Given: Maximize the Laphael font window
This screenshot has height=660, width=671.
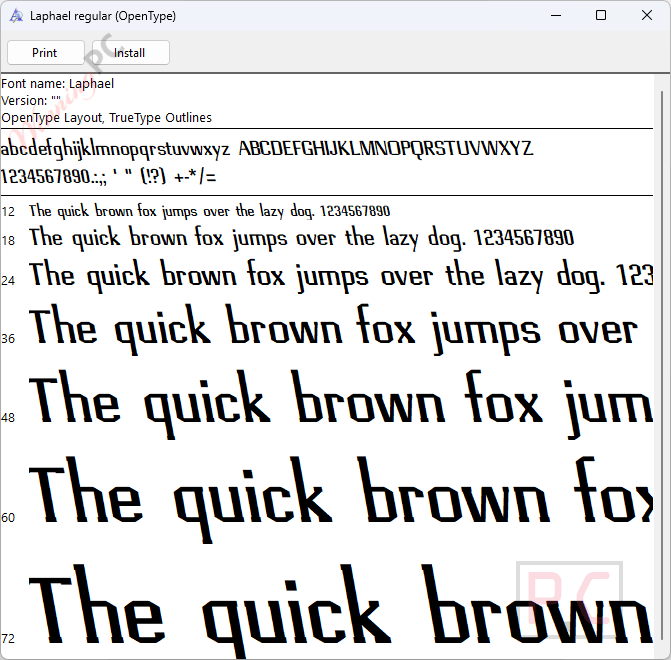Looking at the screenshot, I should 601,15.
